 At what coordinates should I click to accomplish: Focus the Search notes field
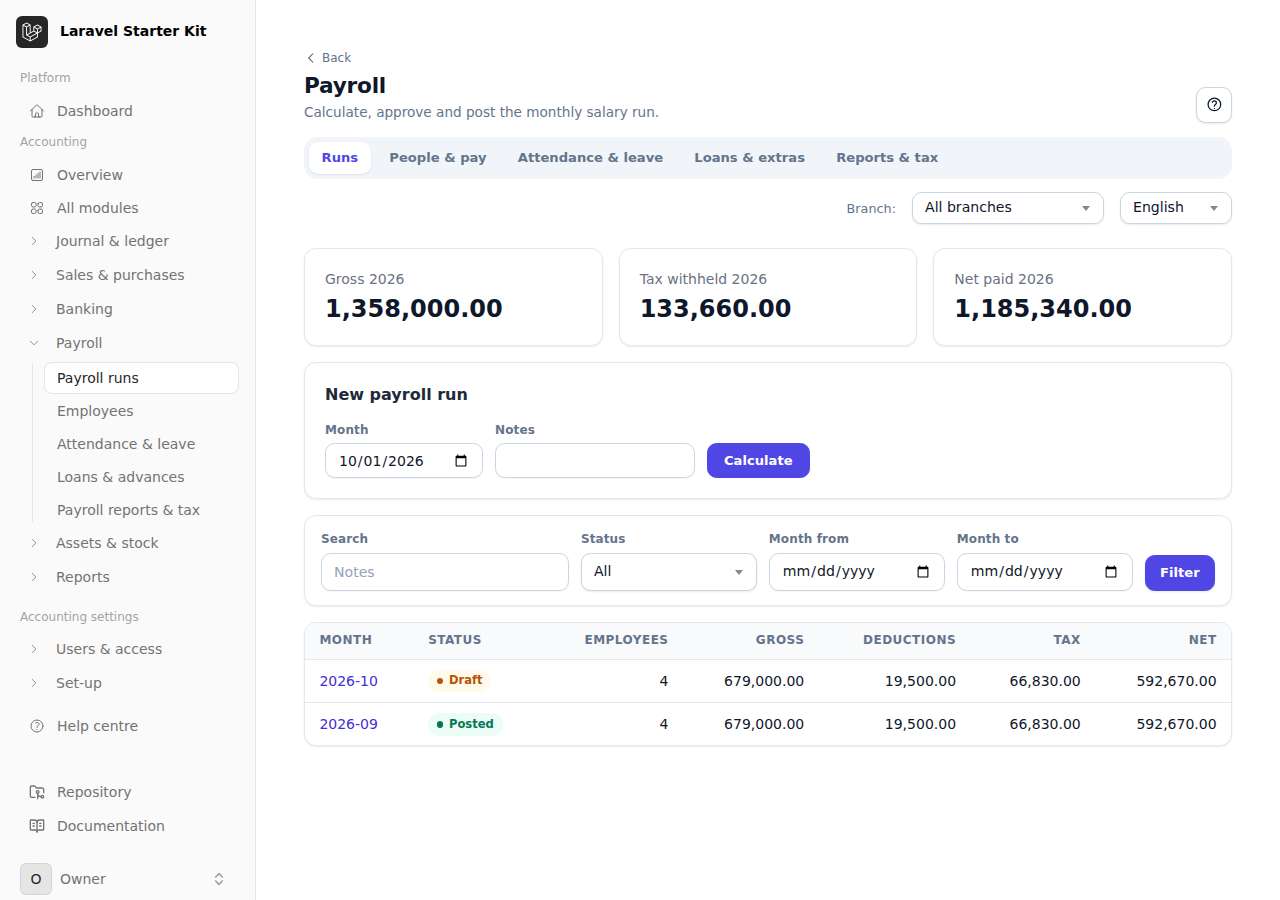point(445,572)
